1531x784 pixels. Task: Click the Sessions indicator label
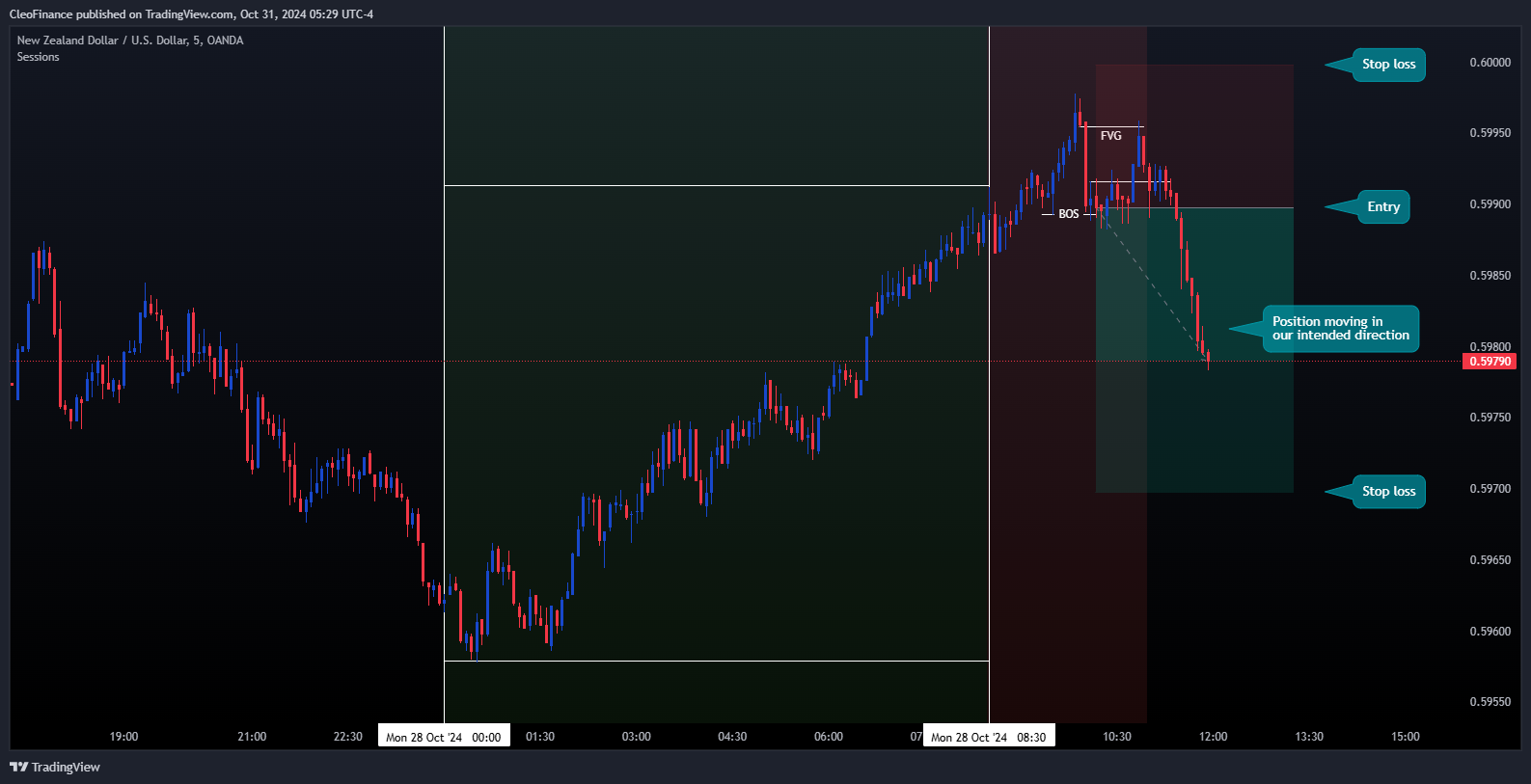tap(38, 57)
